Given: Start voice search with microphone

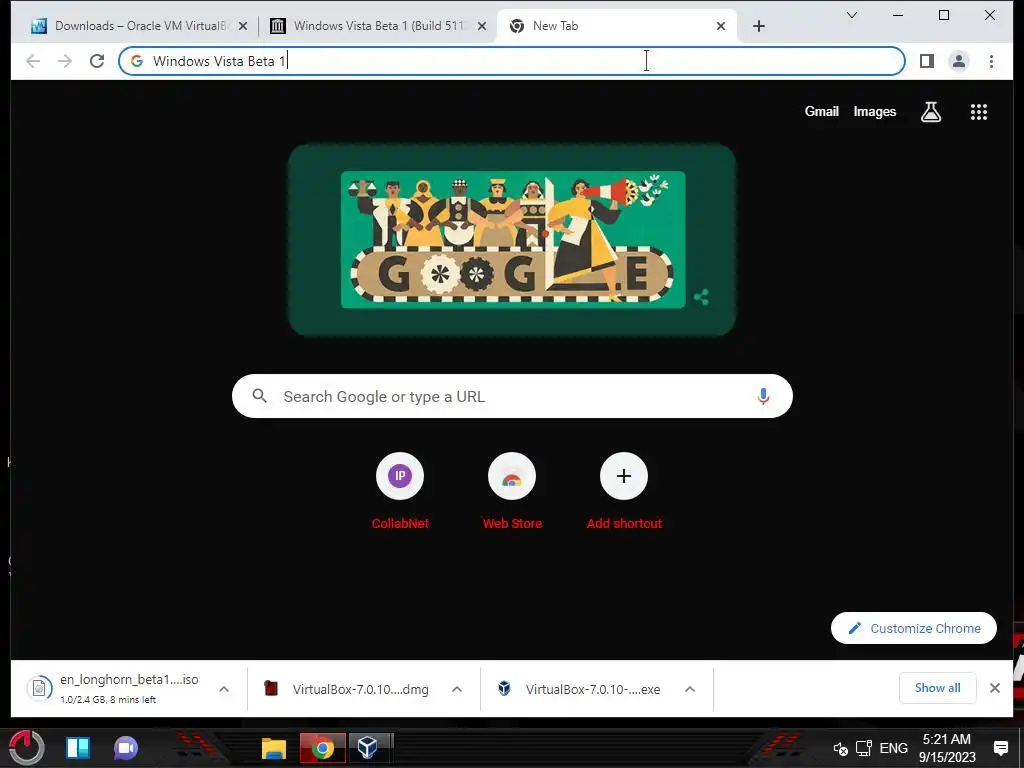Looking at the screenshot, I should pos(763,396).
